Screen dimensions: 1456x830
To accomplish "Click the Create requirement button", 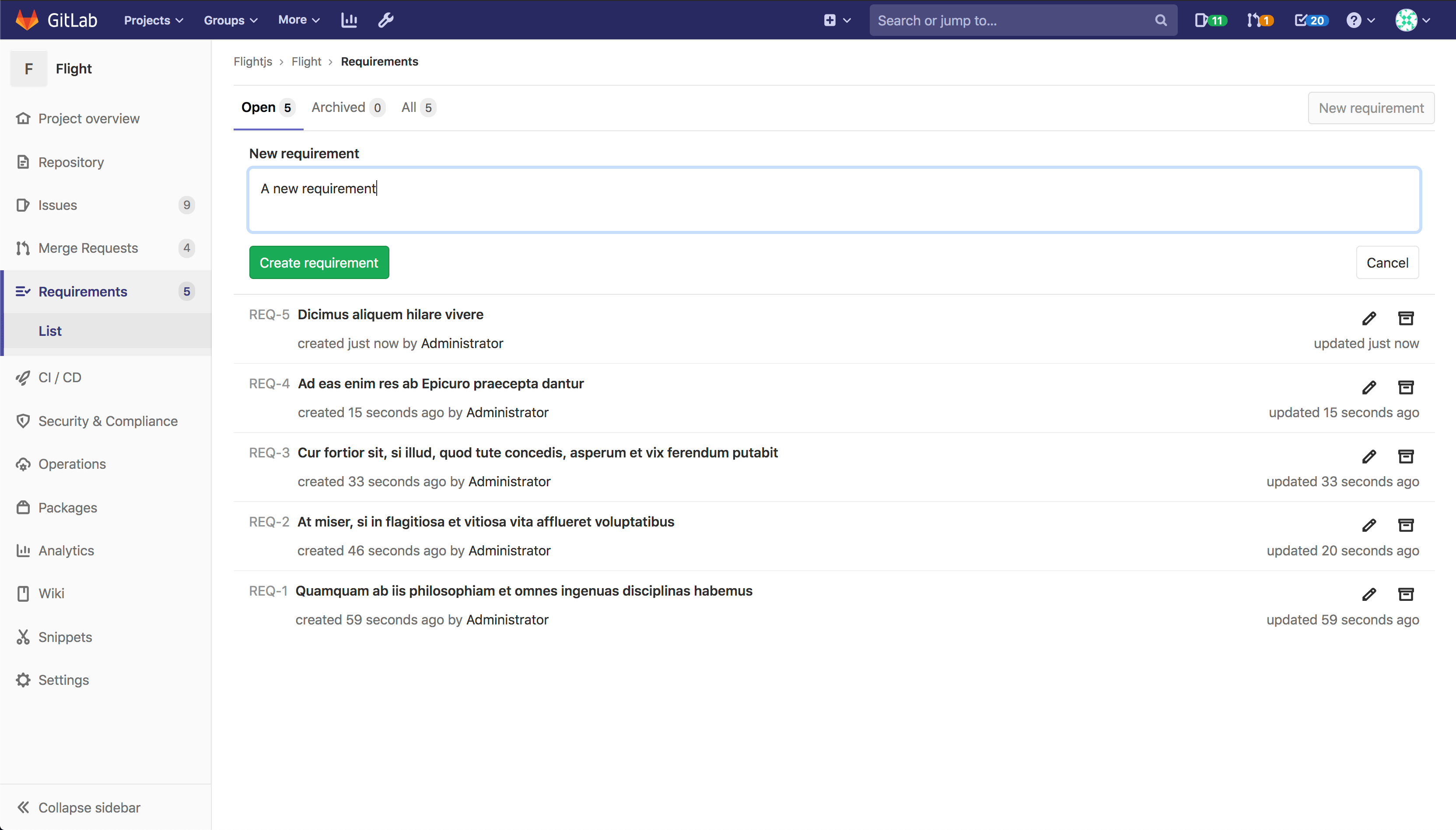I will tap(319, 262).
